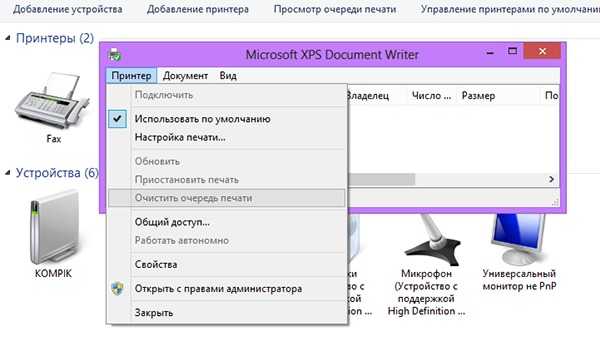Select Работать автономно menu entry

pos(227,240)
